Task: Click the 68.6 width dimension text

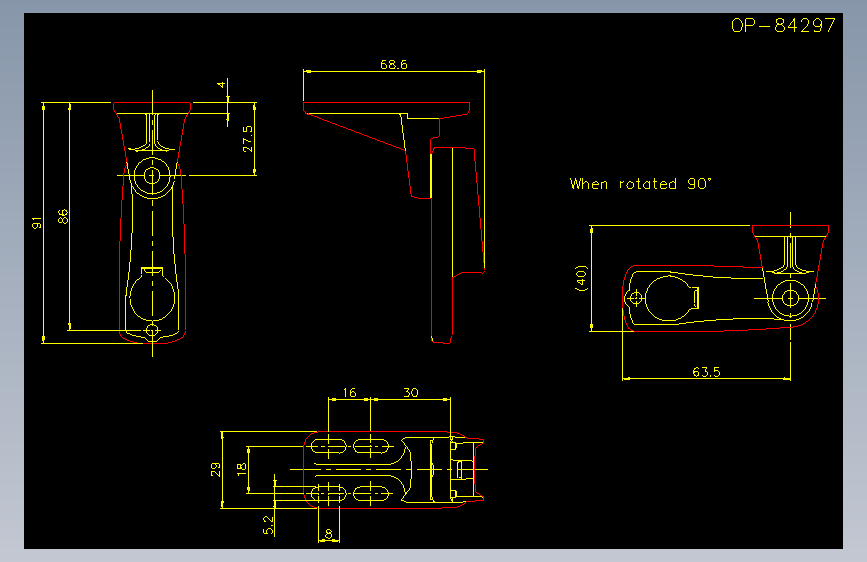Action: click(x=394, y=65)
